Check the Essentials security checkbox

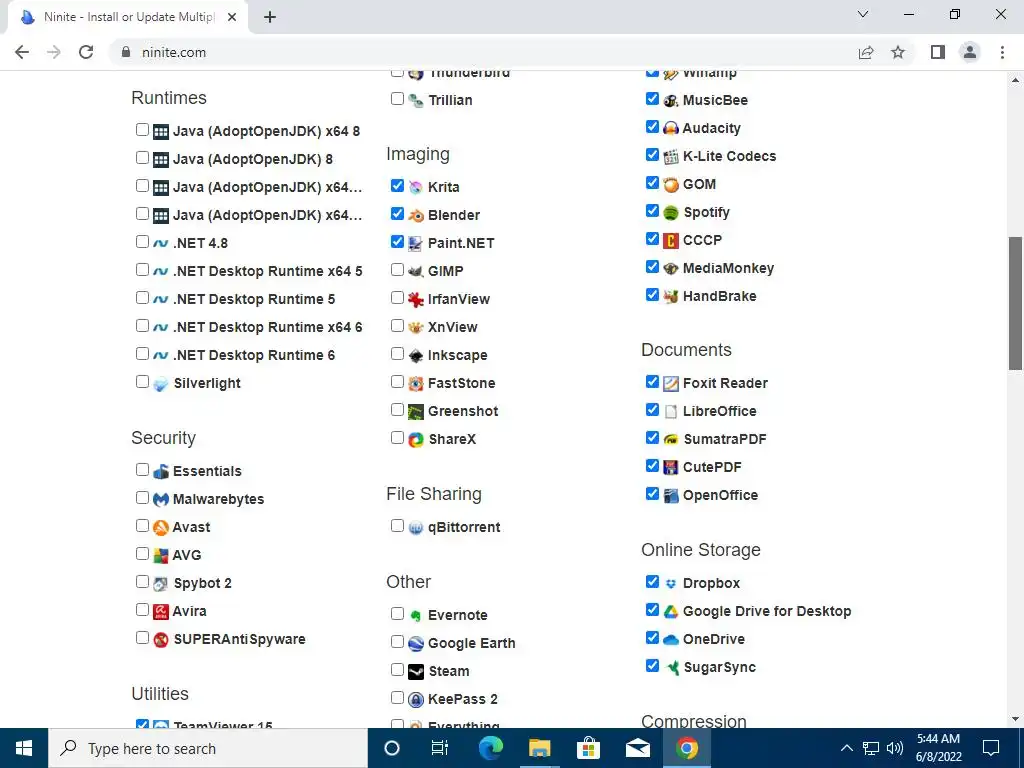click(x=142, y=470)
